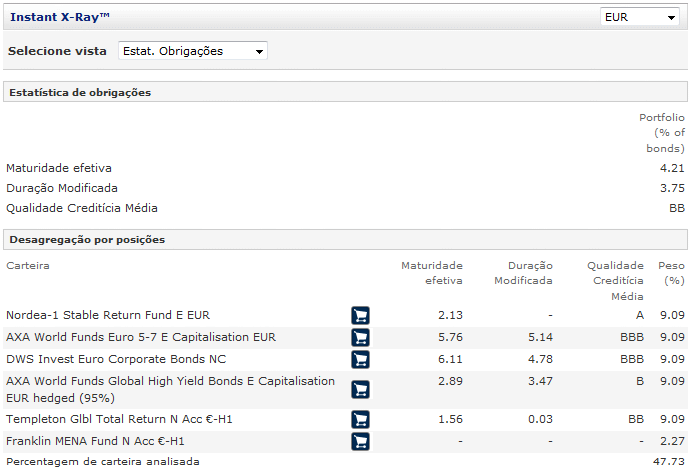Image resolution: width=693 pixels, height=471 pixels.
Task: Open Nordea-1 Stable Return Fund E EUR
Action: point(108,315)
